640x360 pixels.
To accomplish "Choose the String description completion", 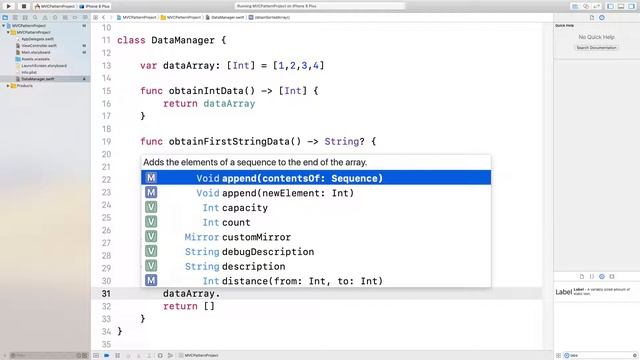I will point(316,266).
